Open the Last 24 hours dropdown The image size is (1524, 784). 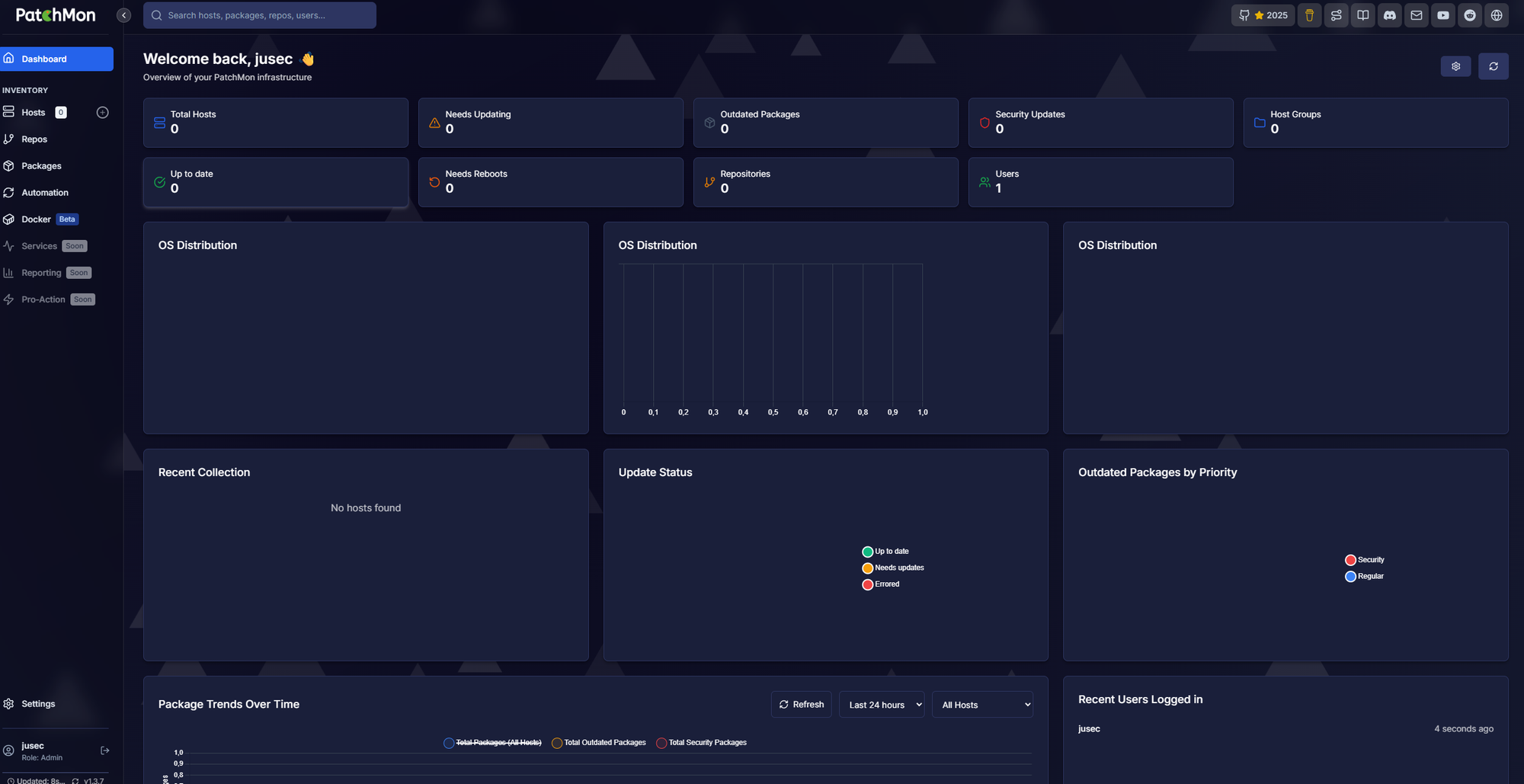882,705
